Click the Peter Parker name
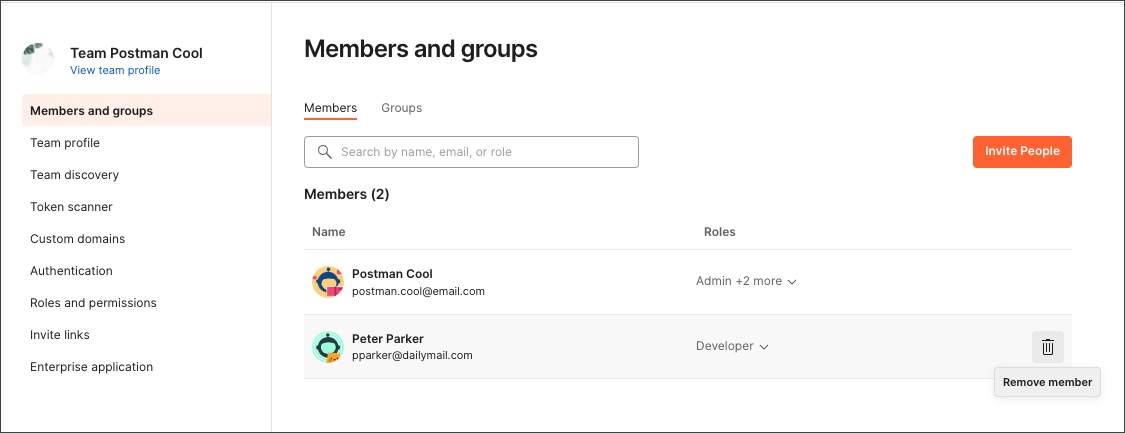This screenshot has width=1125, height=433. pyautogui.click(x=387, y=338)
